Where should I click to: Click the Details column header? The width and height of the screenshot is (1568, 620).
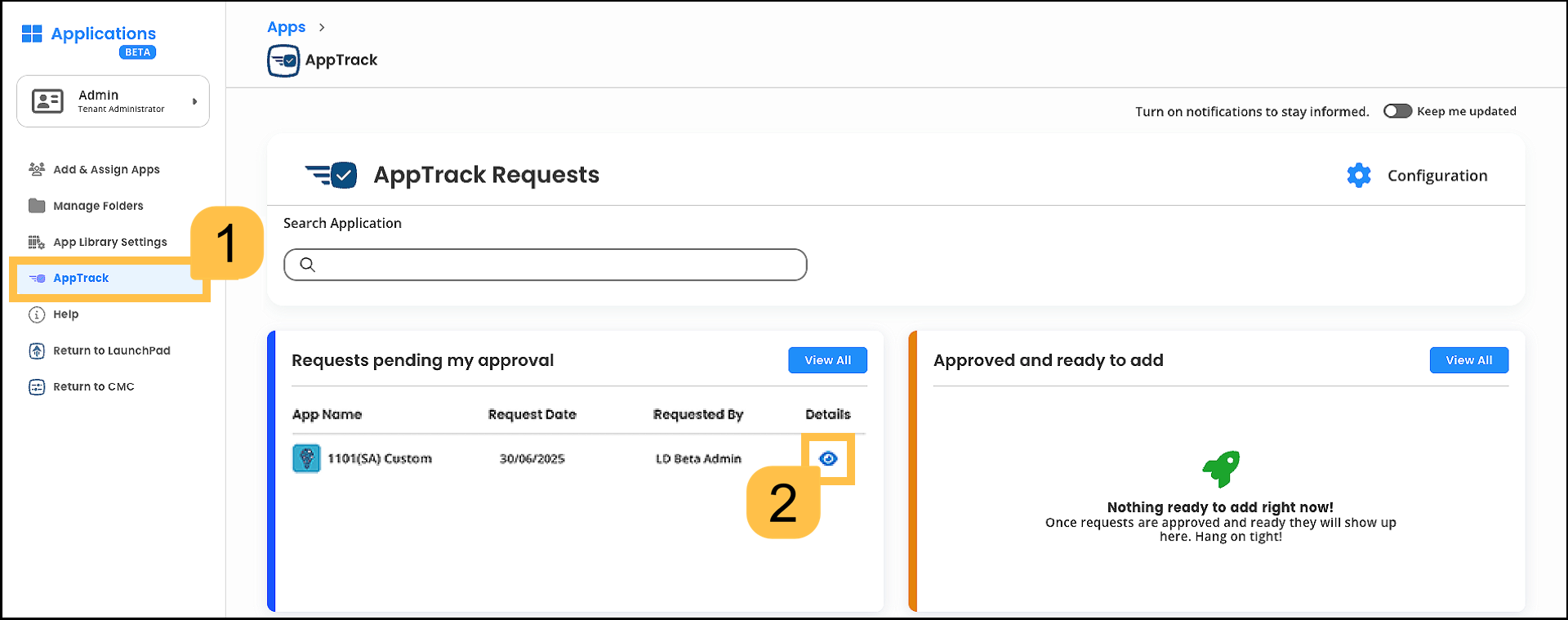pyautogui.click(x=828, y=415)
